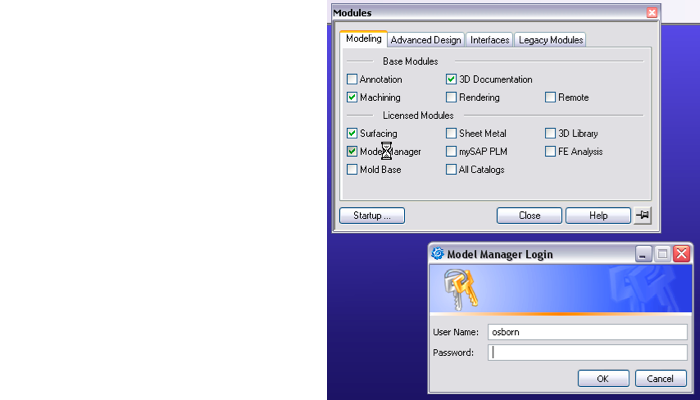Open the Interfaces tab
The height and width of the screenshot is (400, 700).
point(489,40)
